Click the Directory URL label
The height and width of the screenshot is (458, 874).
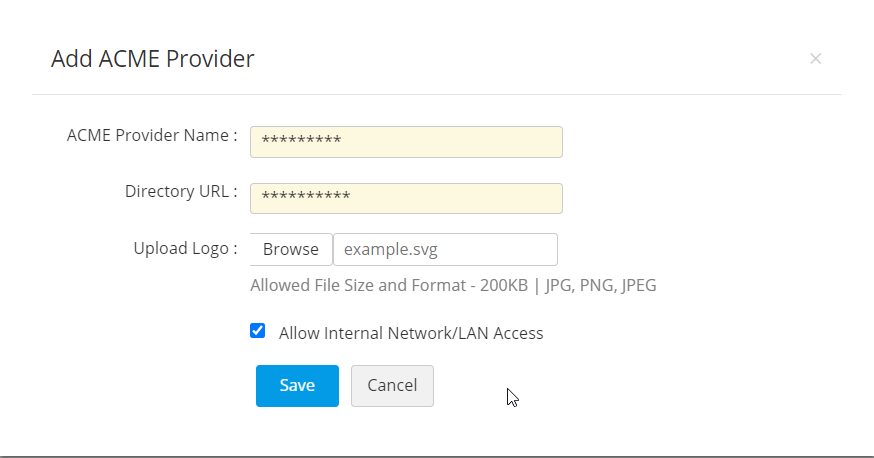(x=180, y=192)
